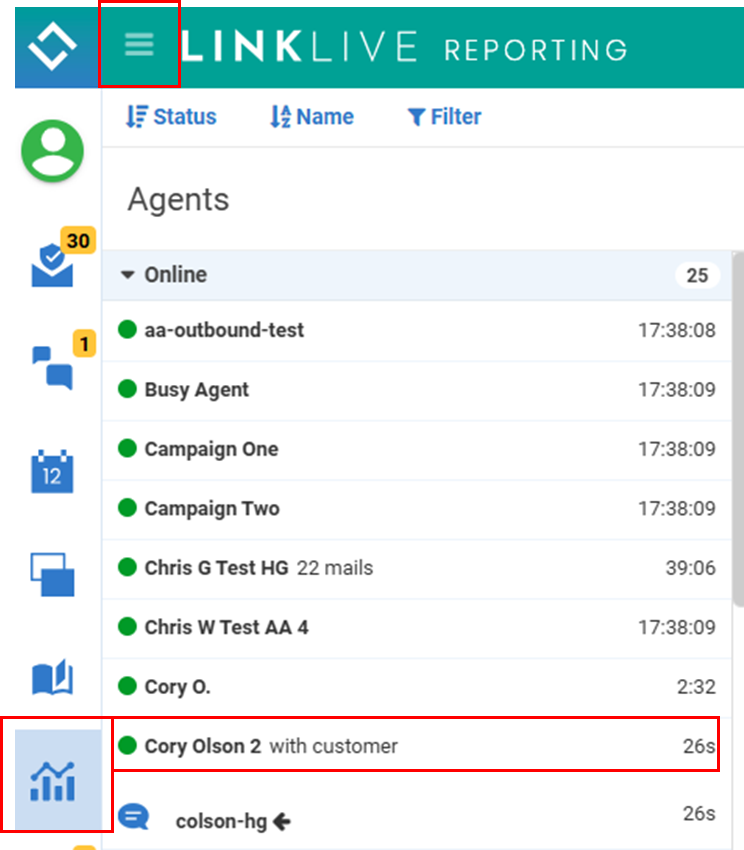Click chat bubble icon beside colson-hg
744x850 pixels.
point(133,818)
